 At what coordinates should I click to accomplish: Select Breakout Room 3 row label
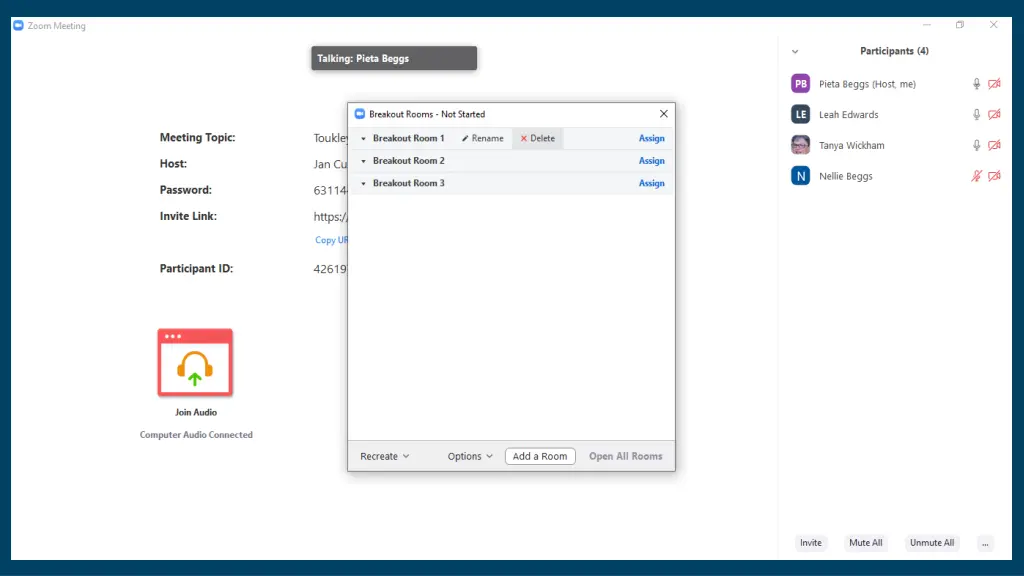[409, 184]
